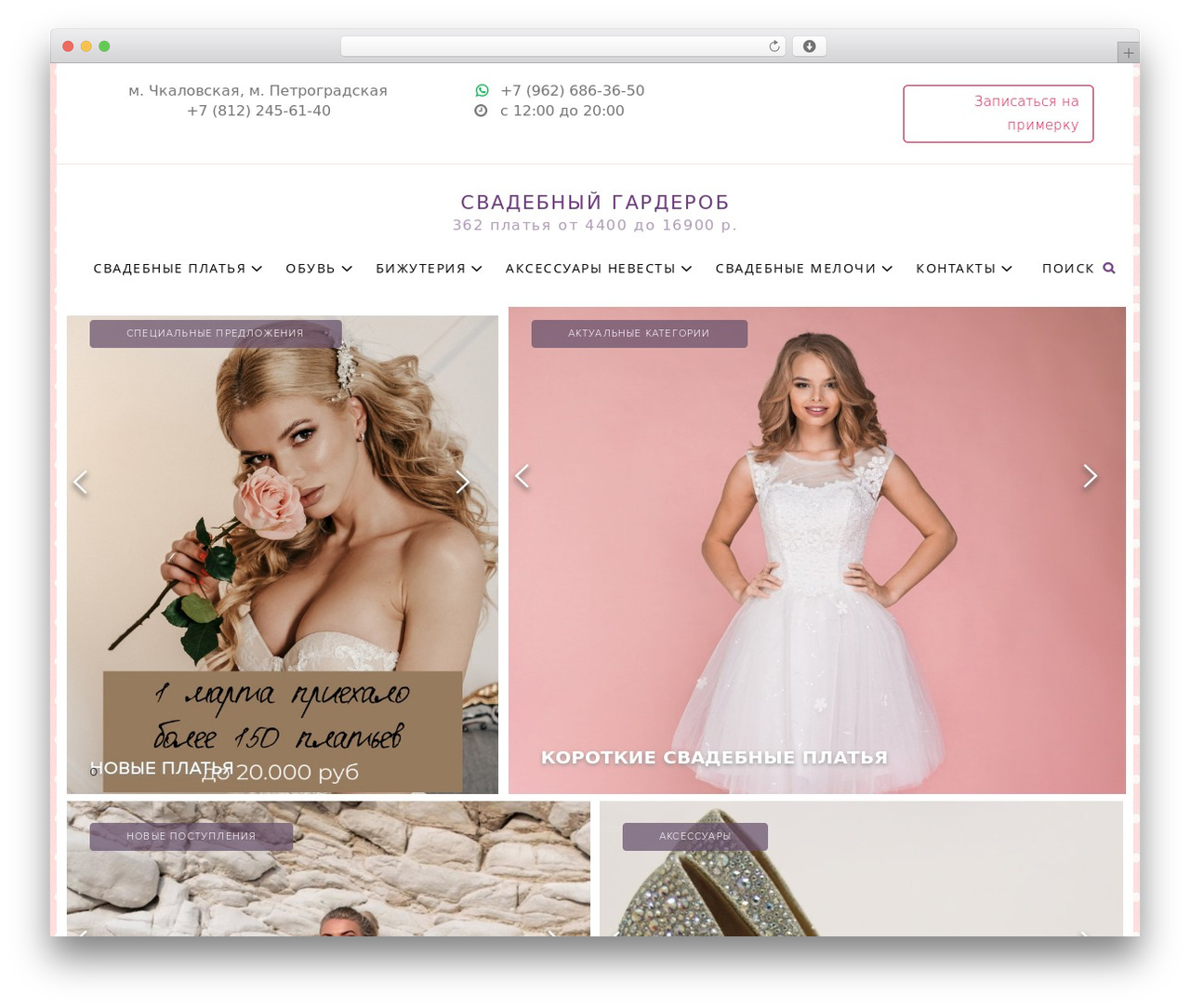Show previous slide in special offers slider
The width and height of the screenshot is (1190, 1008).
(x=81, y=482)
